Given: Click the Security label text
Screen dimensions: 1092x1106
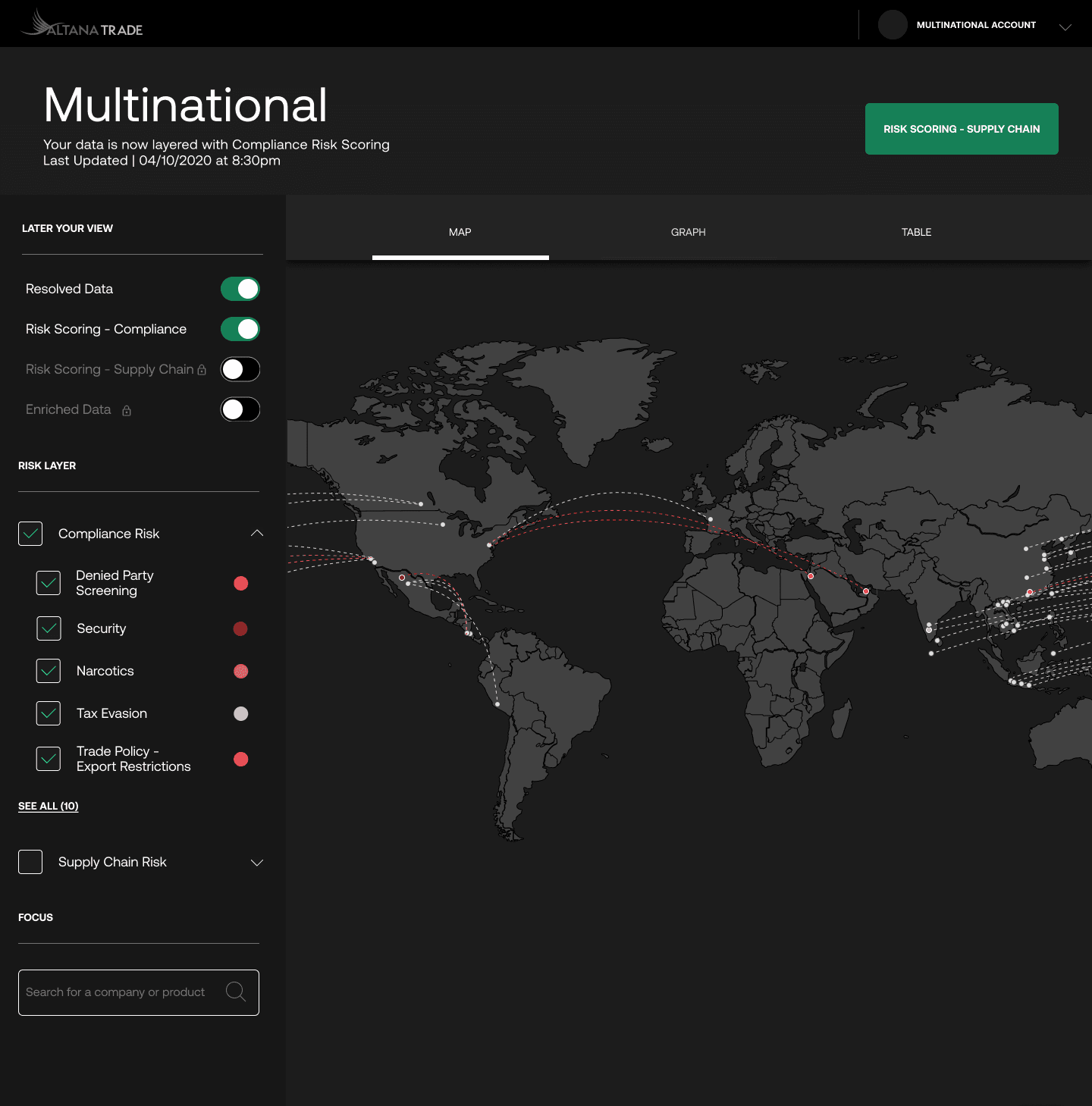Looking at the screenshot, I should [x=101, y=628].
